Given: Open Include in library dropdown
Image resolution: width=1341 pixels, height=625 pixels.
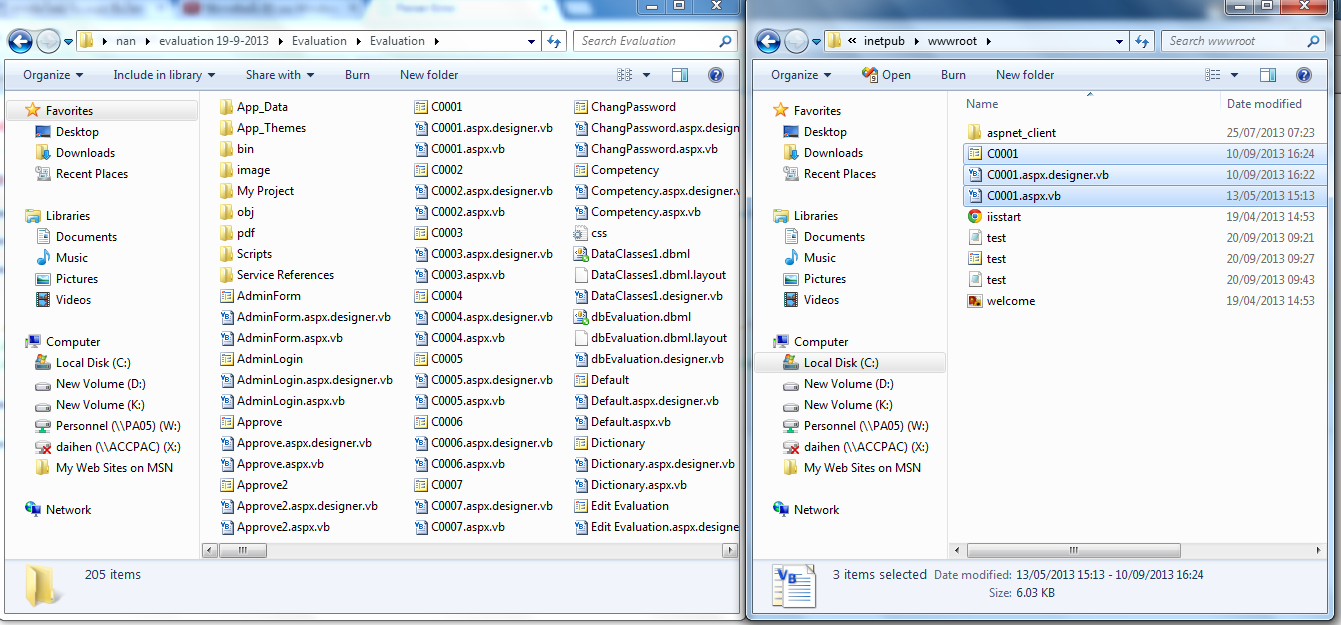Looking at the screenshot, I should [x=164, y=75].
